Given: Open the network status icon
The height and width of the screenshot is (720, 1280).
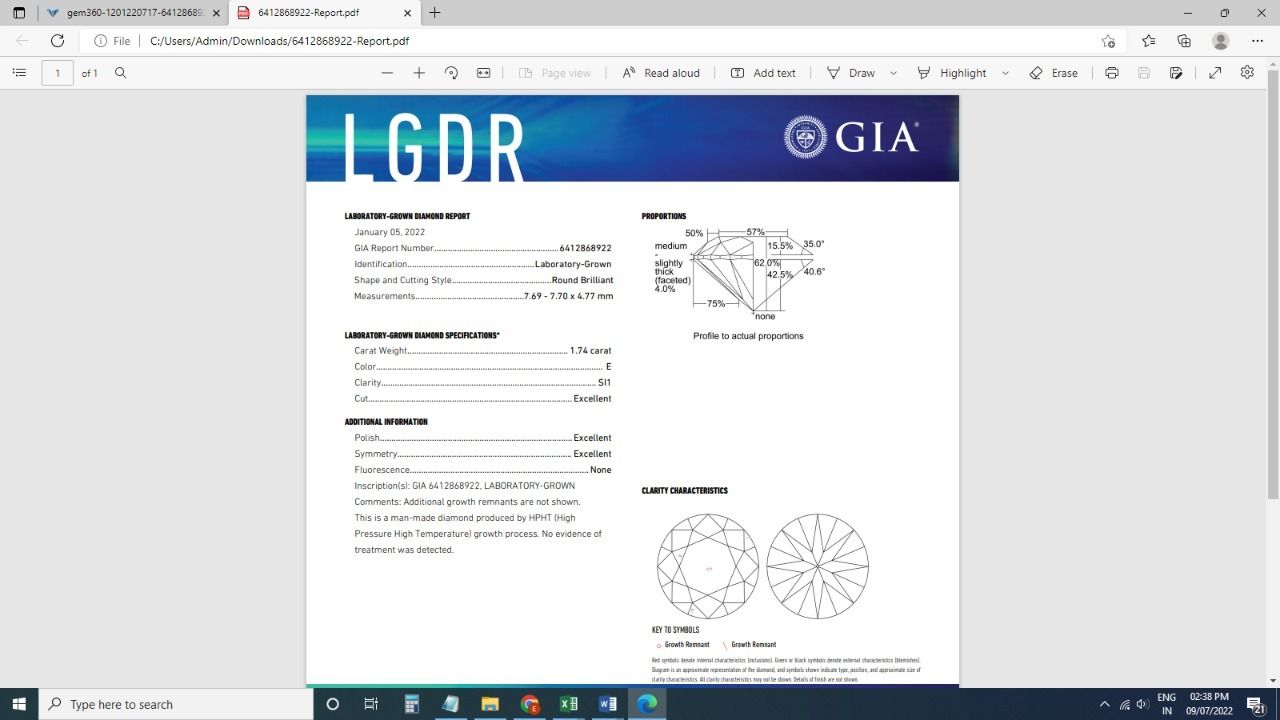Looking at the screenshot, I should (1125, 704).
